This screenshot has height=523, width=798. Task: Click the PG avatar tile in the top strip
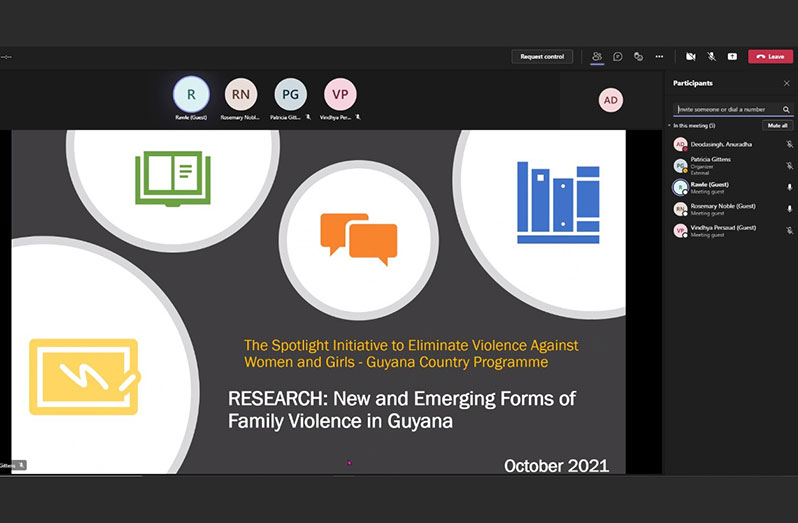coord(291,94)
